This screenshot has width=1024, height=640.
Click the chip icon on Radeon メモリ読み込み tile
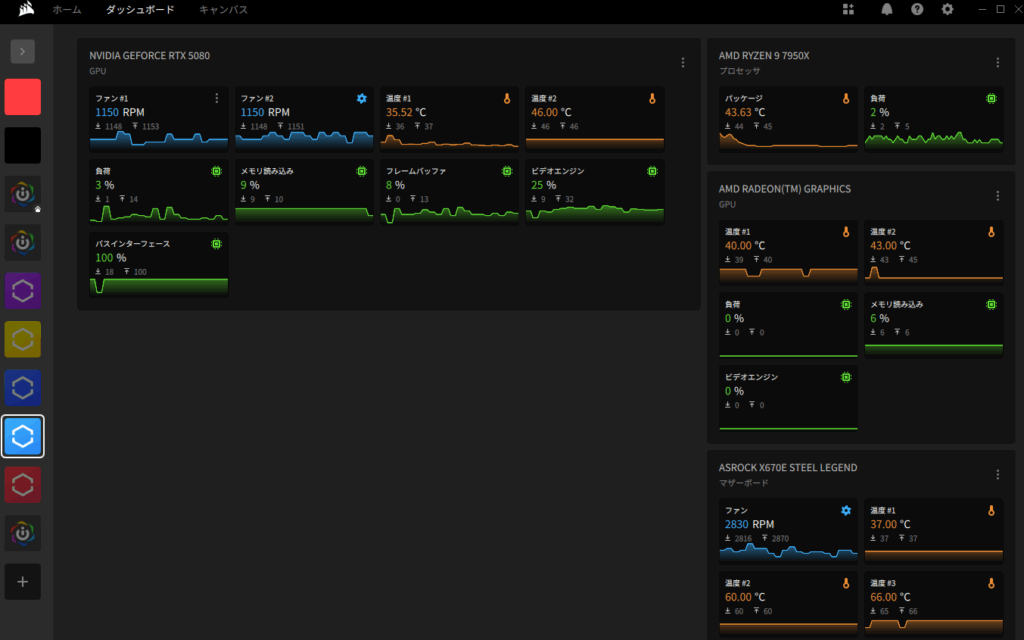991,304
